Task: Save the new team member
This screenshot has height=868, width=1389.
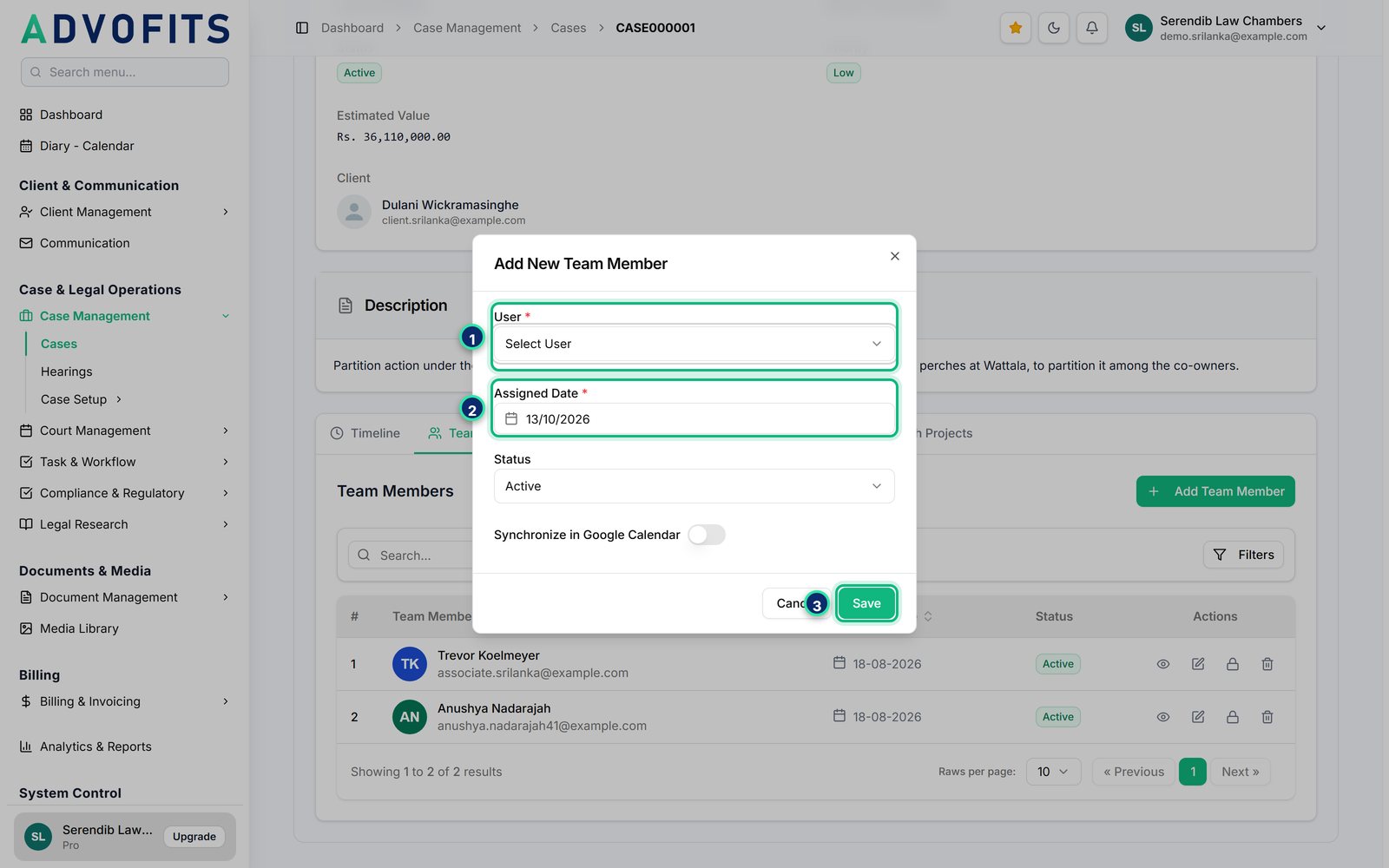Action: click(x=866, y=603)
